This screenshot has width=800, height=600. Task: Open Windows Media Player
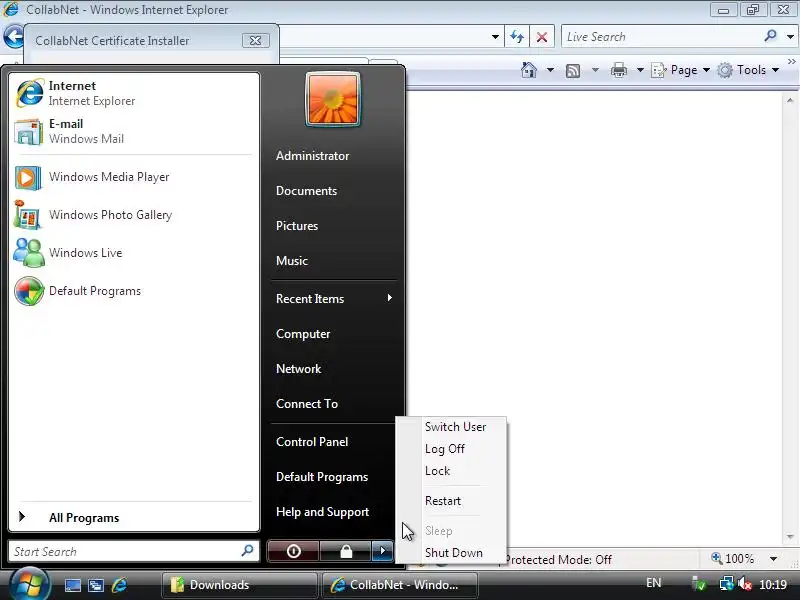pyautogui.click(x=134, y=177)
